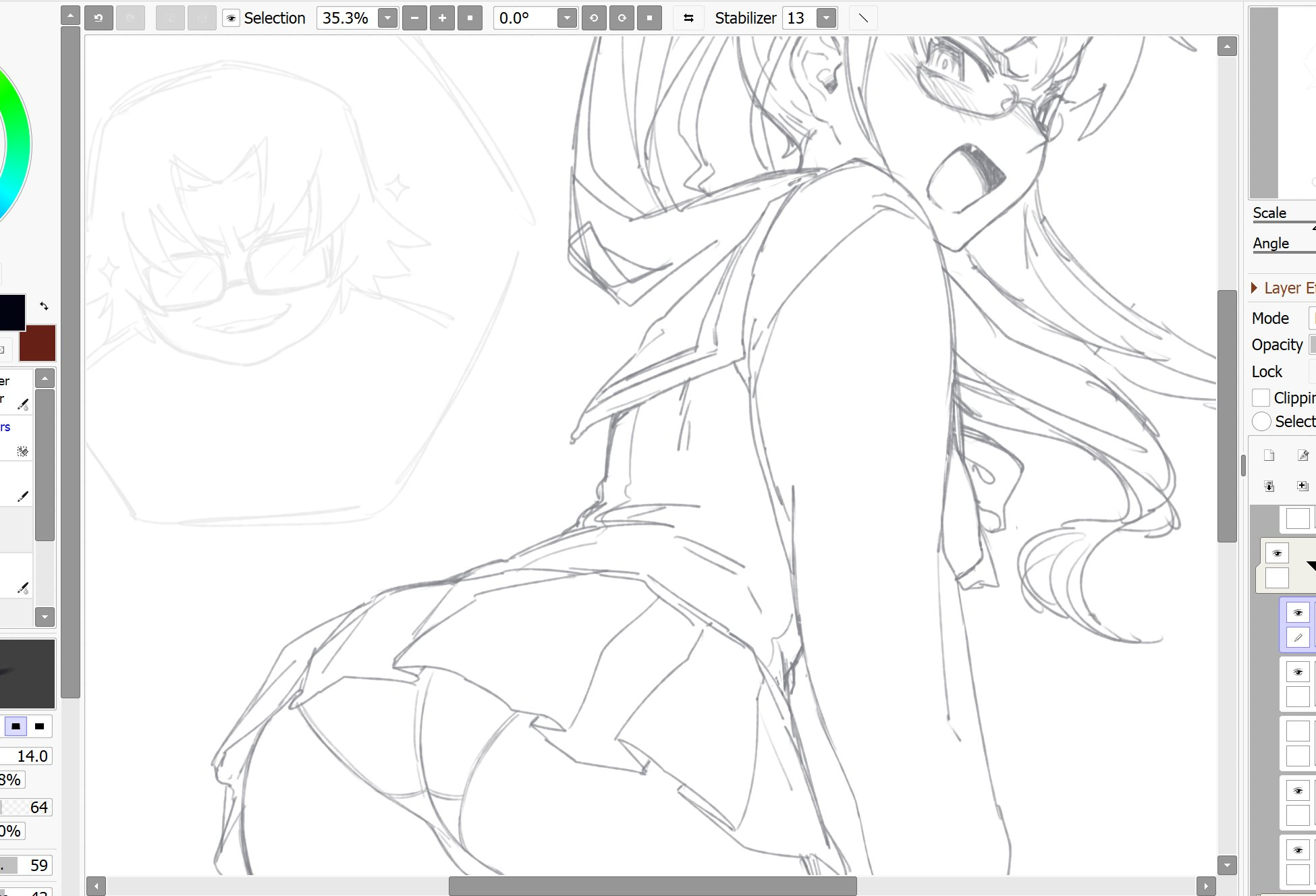Click the Undo button in the toolbar
This screenshot has width=1316, height=896.
coord(99,18)
